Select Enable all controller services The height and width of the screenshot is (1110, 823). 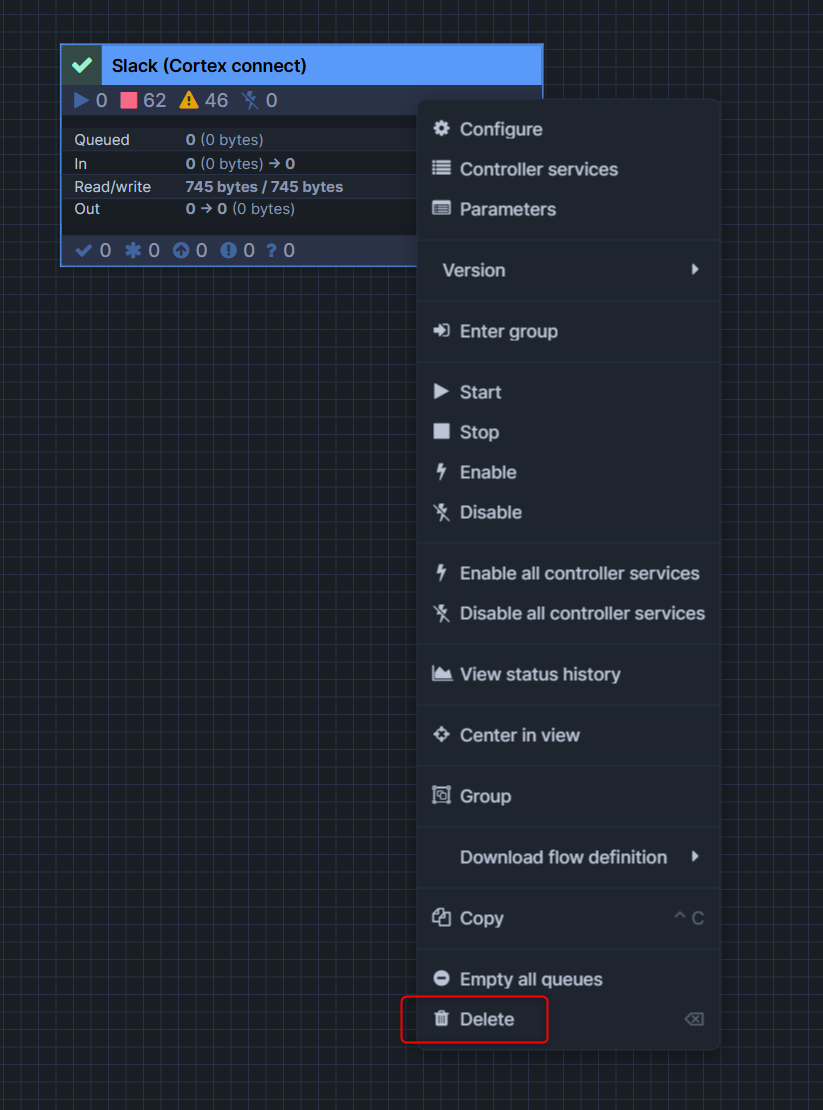point(579,573)
